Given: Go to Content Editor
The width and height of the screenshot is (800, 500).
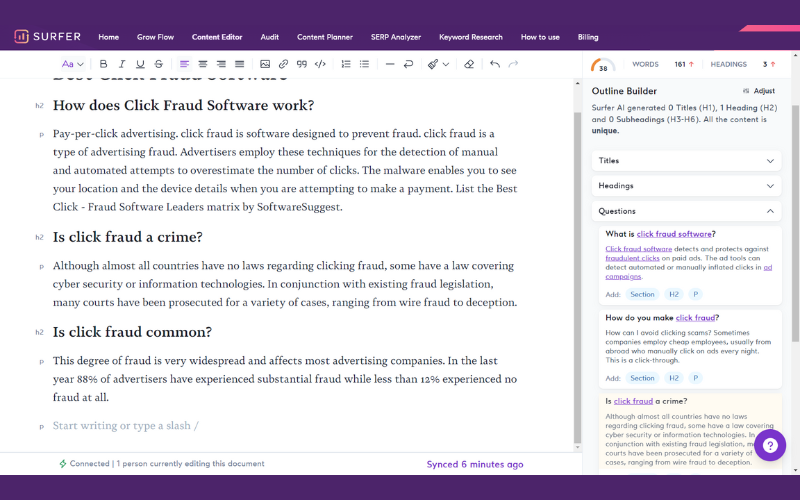Looking at the screenshot, I should (x=217, y=37).
